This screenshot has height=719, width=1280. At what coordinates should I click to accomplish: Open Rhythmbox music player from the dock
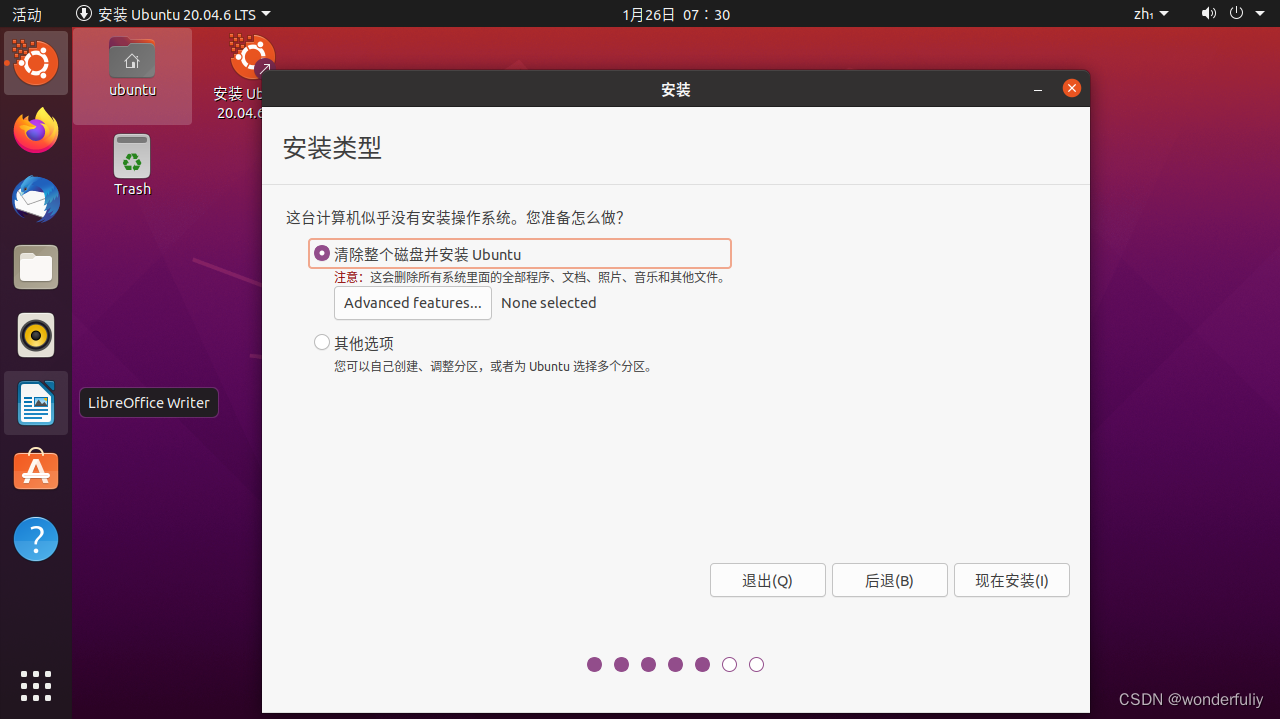[x=36, y=335]
